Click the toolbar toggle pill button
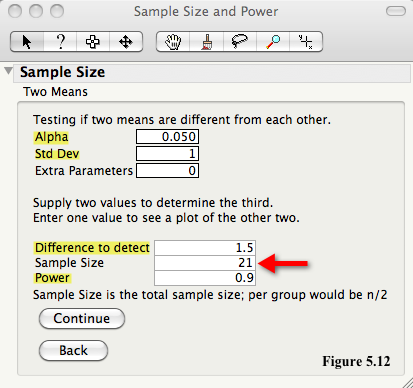Image resolution: width=413 pixels, height=388 pixels. pos(396,11)
